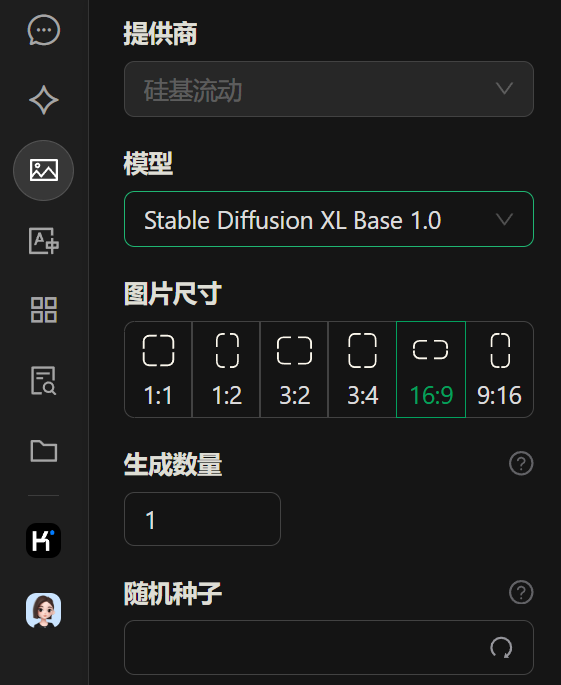Open the files folder icon in sidebar
This screenshot has width=561, height=685.
coord(44,450)
